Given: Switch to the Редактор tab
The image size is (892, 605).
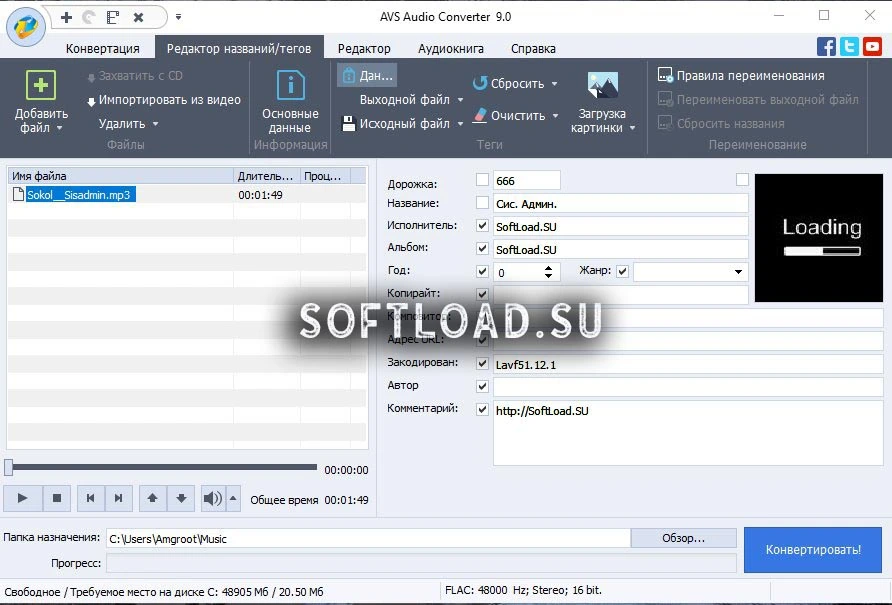Looking at the screenshot, I should point(364,48).
